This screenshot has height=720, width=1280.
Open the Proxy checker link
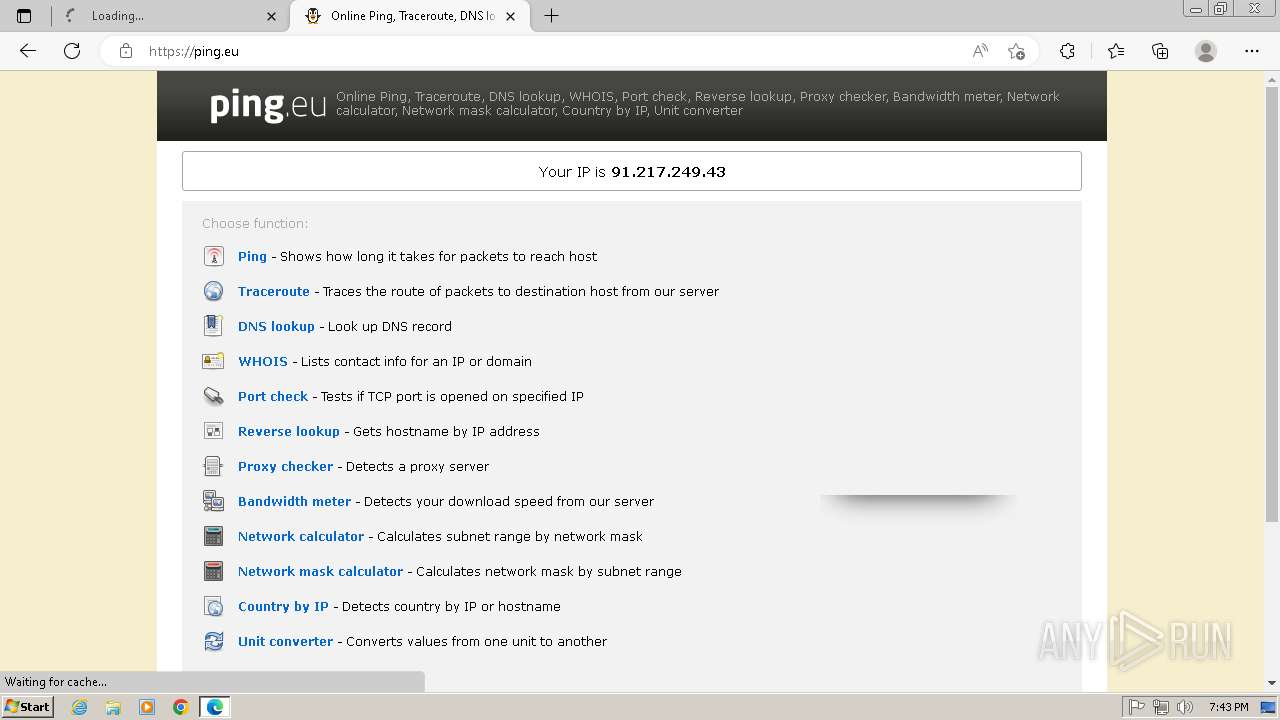tap(285, 466)
